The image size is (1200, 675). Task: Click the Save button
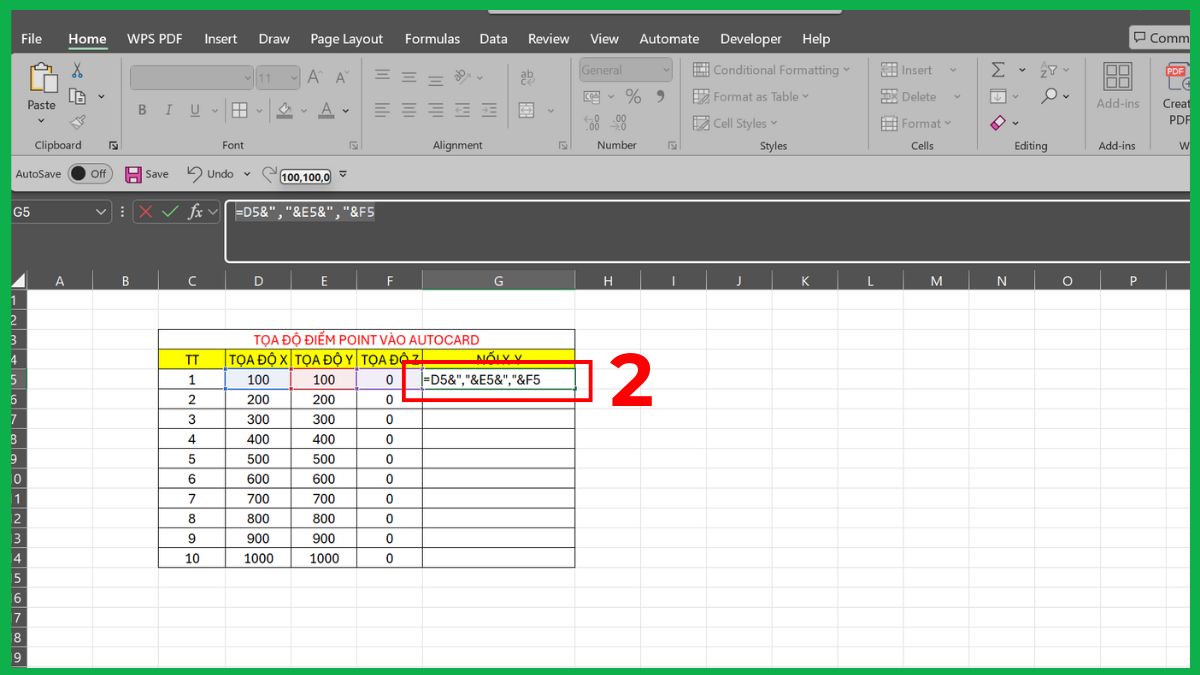click(135, 173)
